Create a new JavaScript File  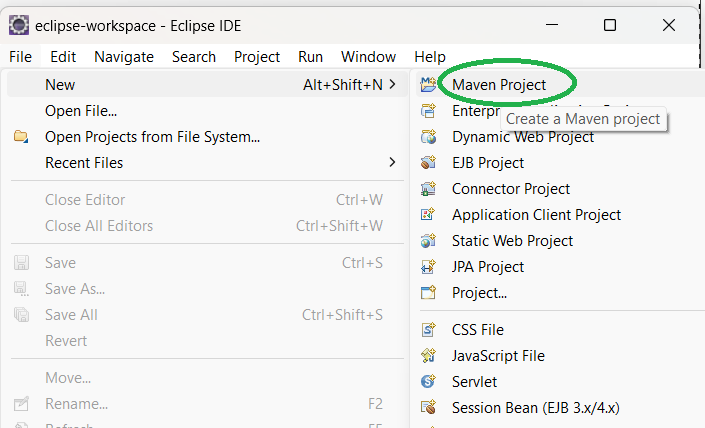(498, 356)
